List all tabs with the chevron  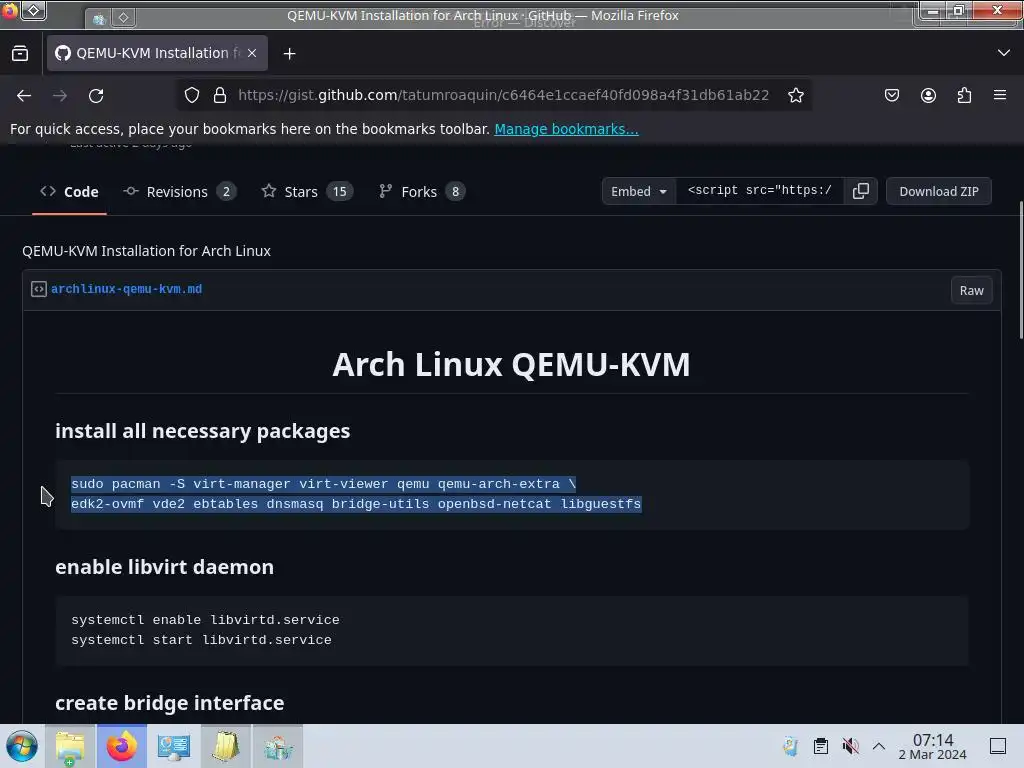click(1004, 53)
